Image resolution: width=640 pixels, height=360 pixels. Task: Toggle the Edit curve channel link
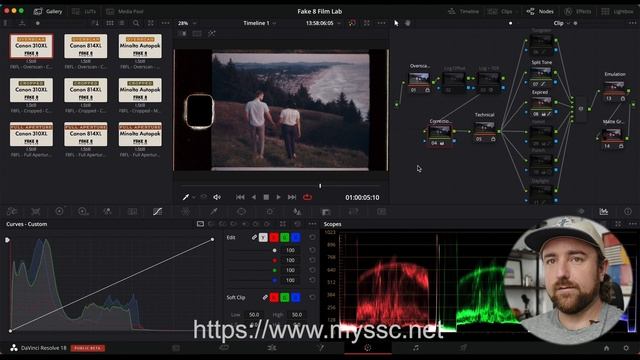click(x=254, y=237)
